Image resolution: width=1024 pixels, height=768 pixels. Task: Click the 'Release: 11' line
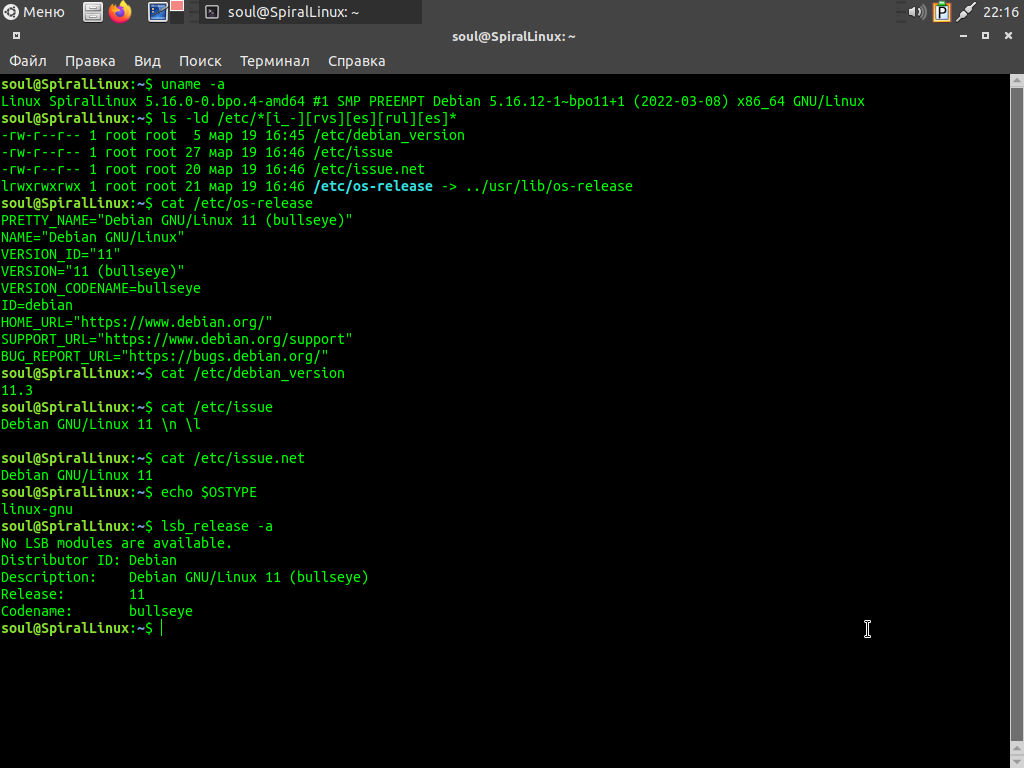[x=72, y=594]
